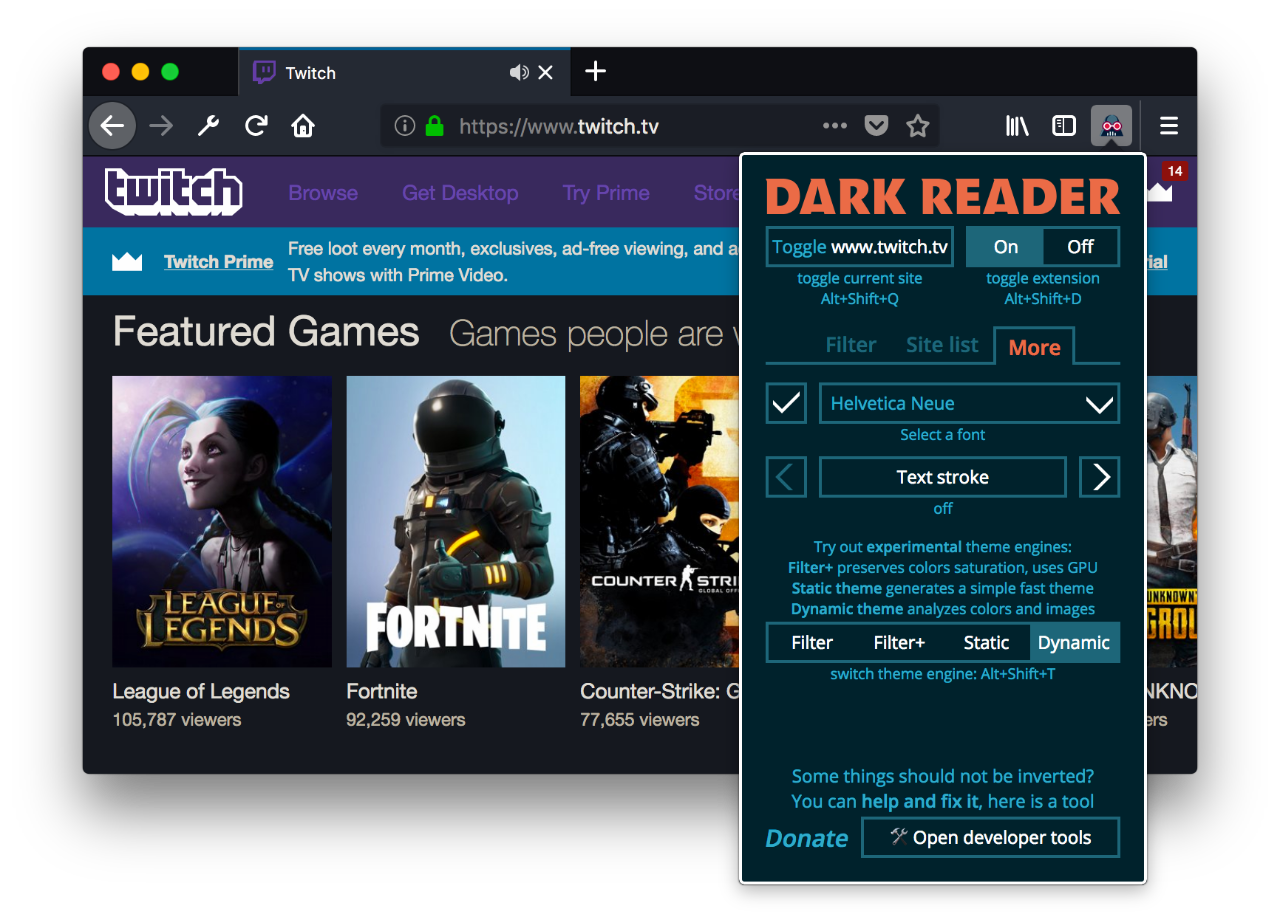Click Open developer tools button
1280x917 pixels.
click(x=991, y=838)
